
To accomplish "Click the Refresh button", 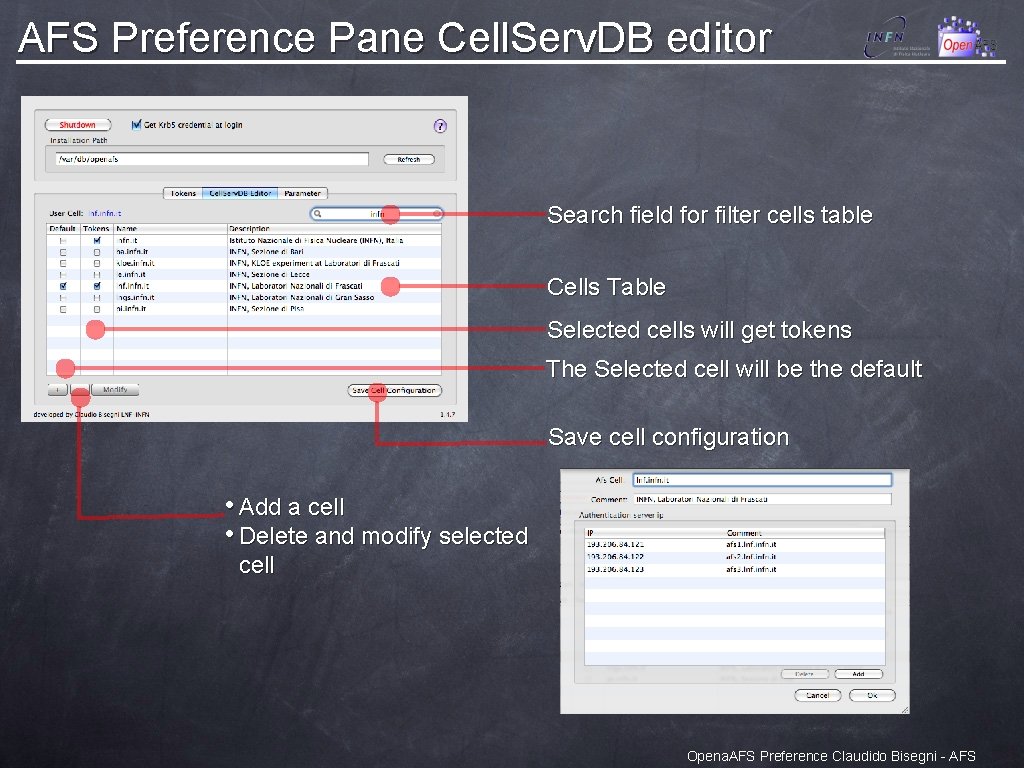I will click(409, 159).
